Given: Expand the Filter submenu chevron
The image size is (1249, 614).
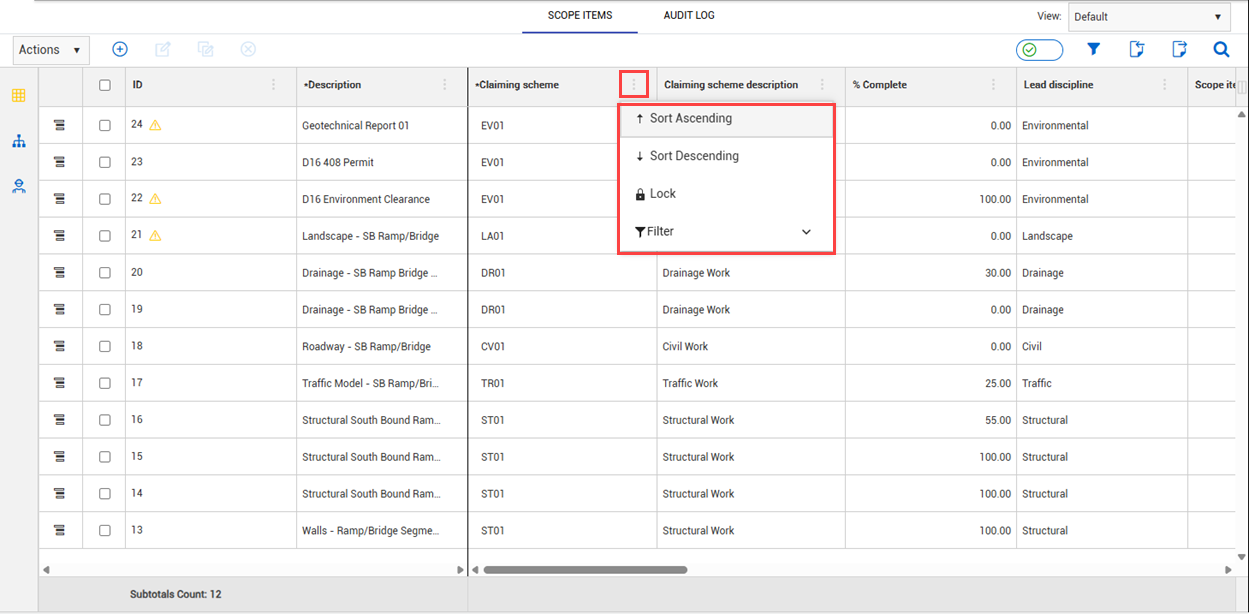Looking at the screenshot, I should (x=807, y=232).
